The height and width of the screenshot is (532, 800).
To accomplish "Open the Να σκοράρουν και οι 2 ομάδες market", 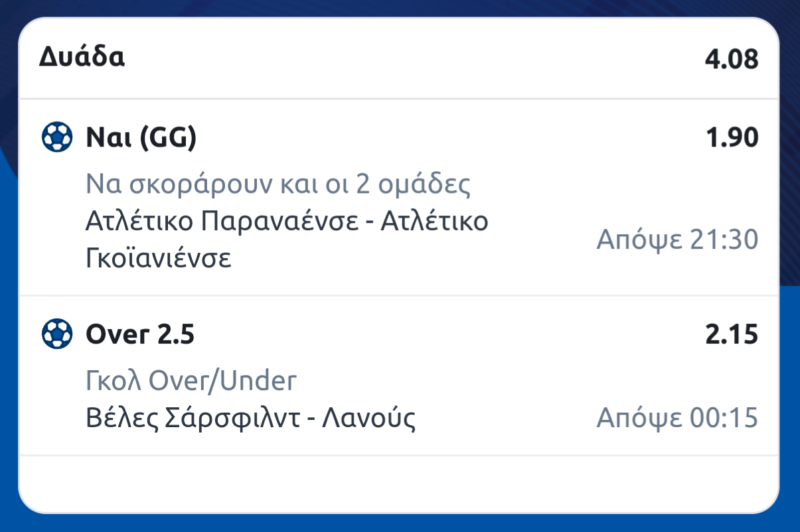I will tap(278, 184).
